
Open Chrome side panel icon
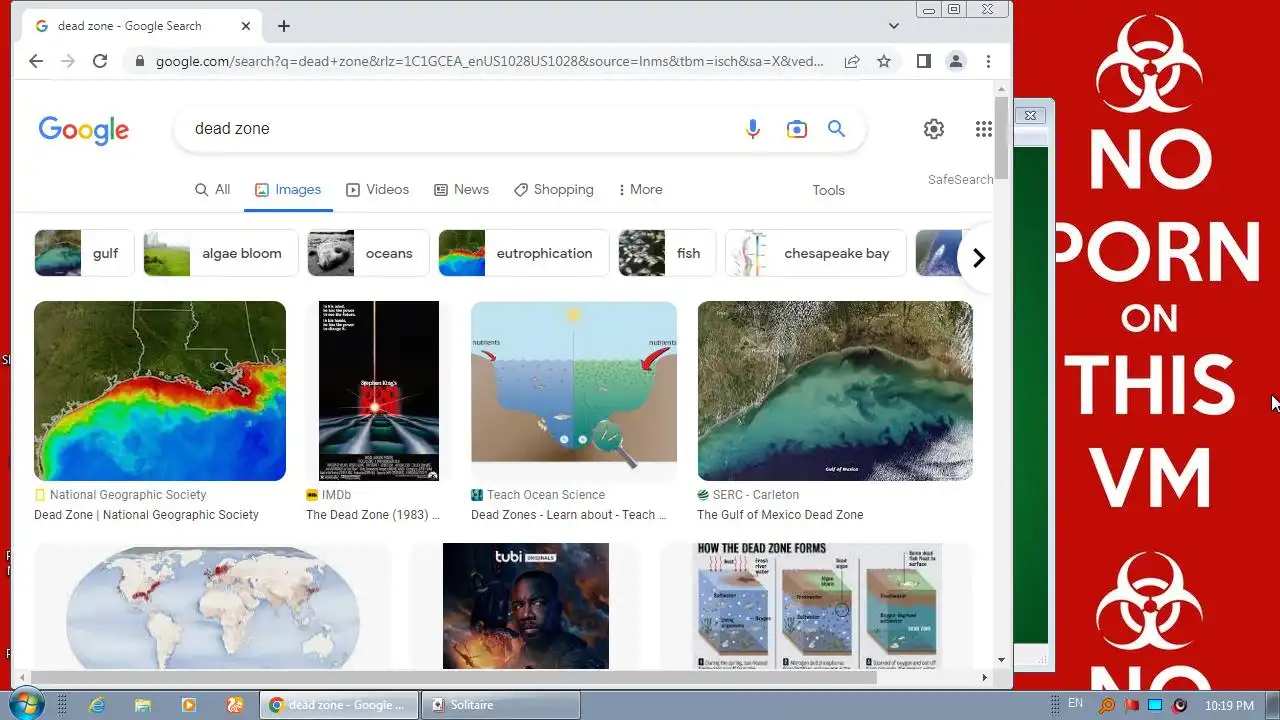coord(924,61)
